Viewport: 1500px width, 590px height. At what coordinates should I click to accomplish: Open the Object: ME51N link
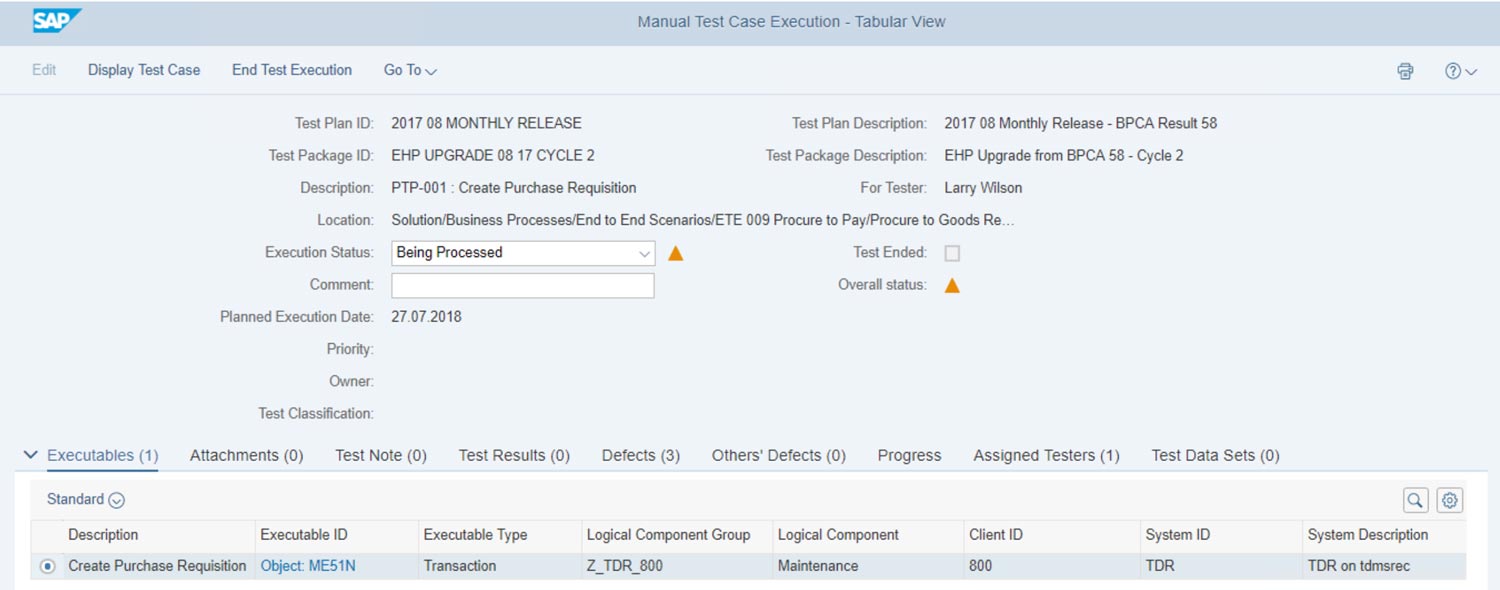pos(308,566)
